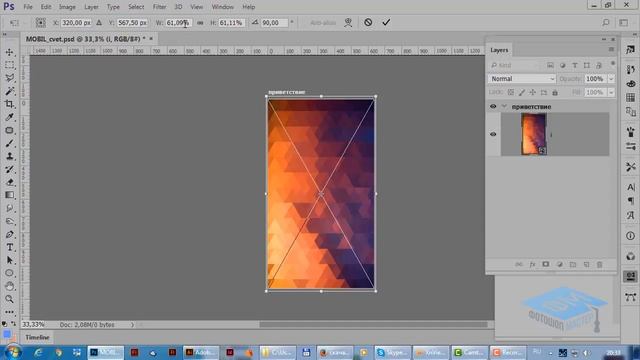Open the Opacity slider dropdown arrow
The height and width of the screenshot is (360, 640).
(611, 79)
